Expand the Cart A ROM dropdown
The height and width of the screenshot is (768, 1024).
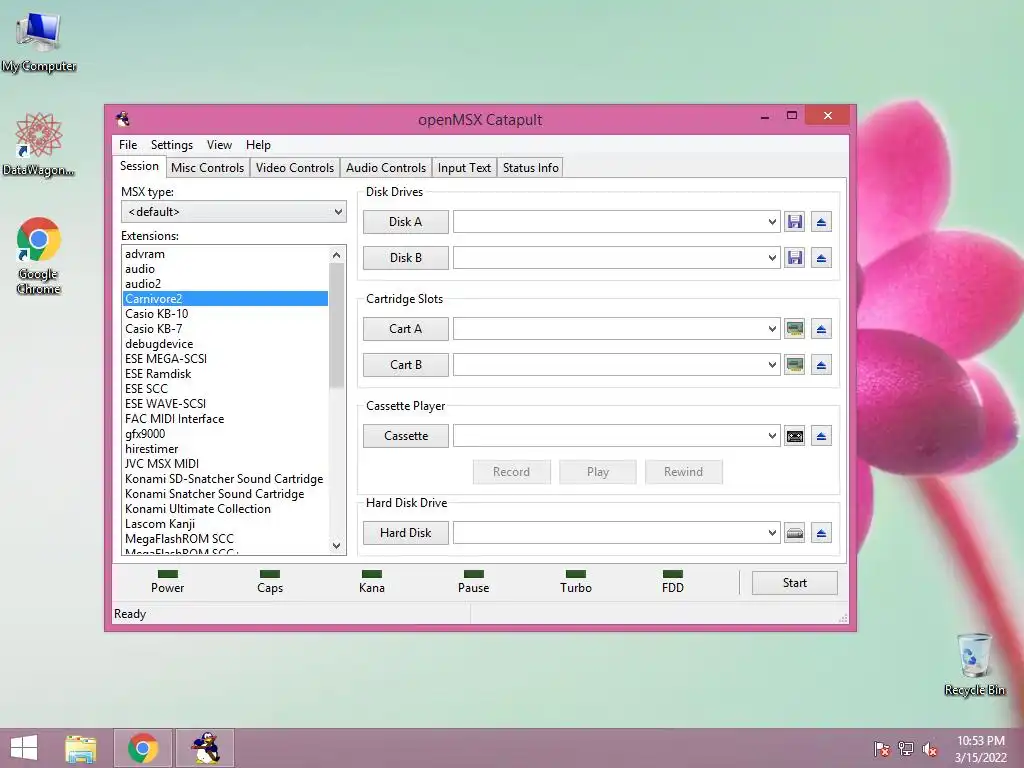(x=772, y=329)
